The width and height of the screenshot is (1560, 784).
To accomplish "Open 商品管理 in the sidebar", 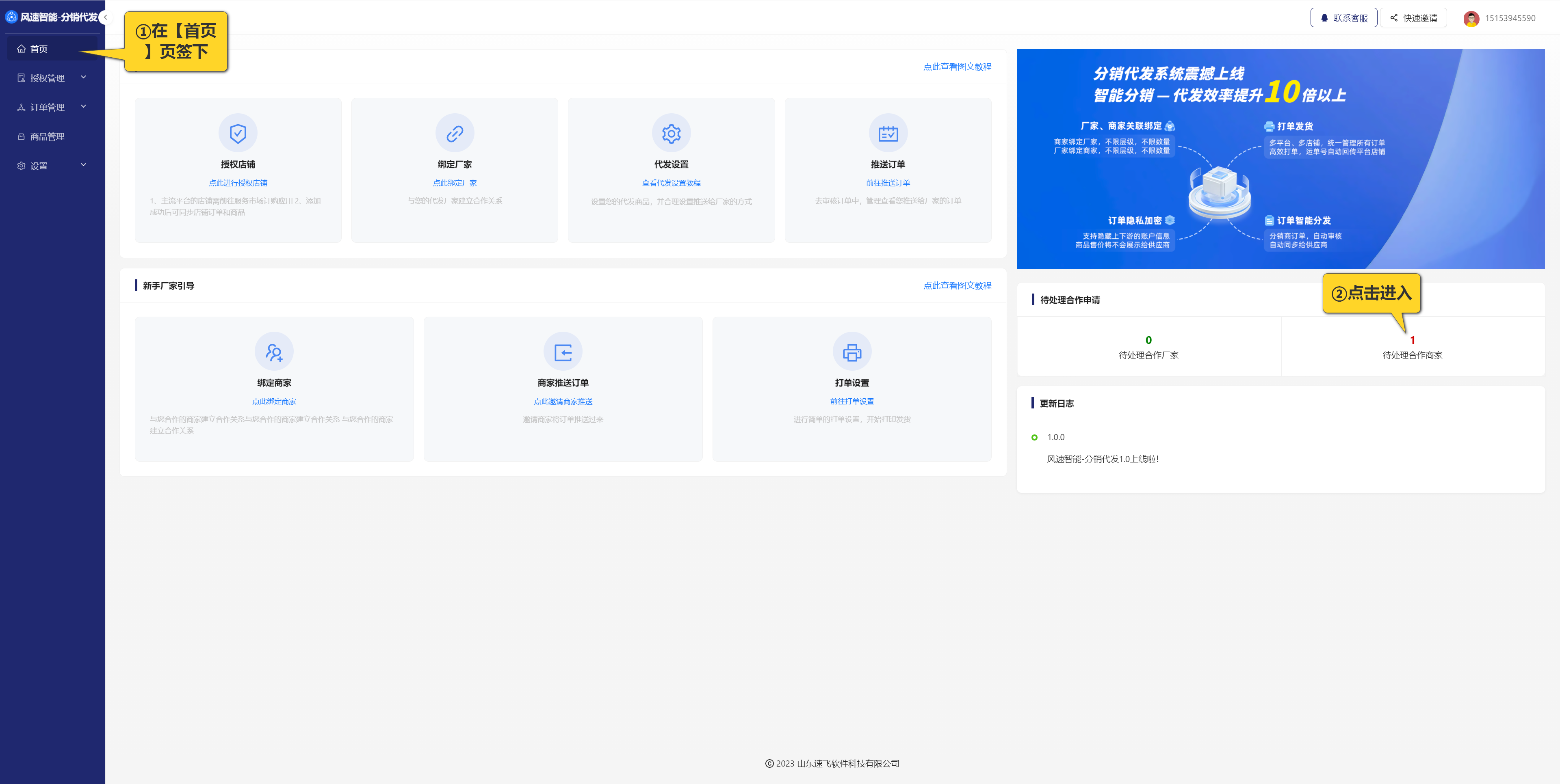I will click(x=47, y=137).
